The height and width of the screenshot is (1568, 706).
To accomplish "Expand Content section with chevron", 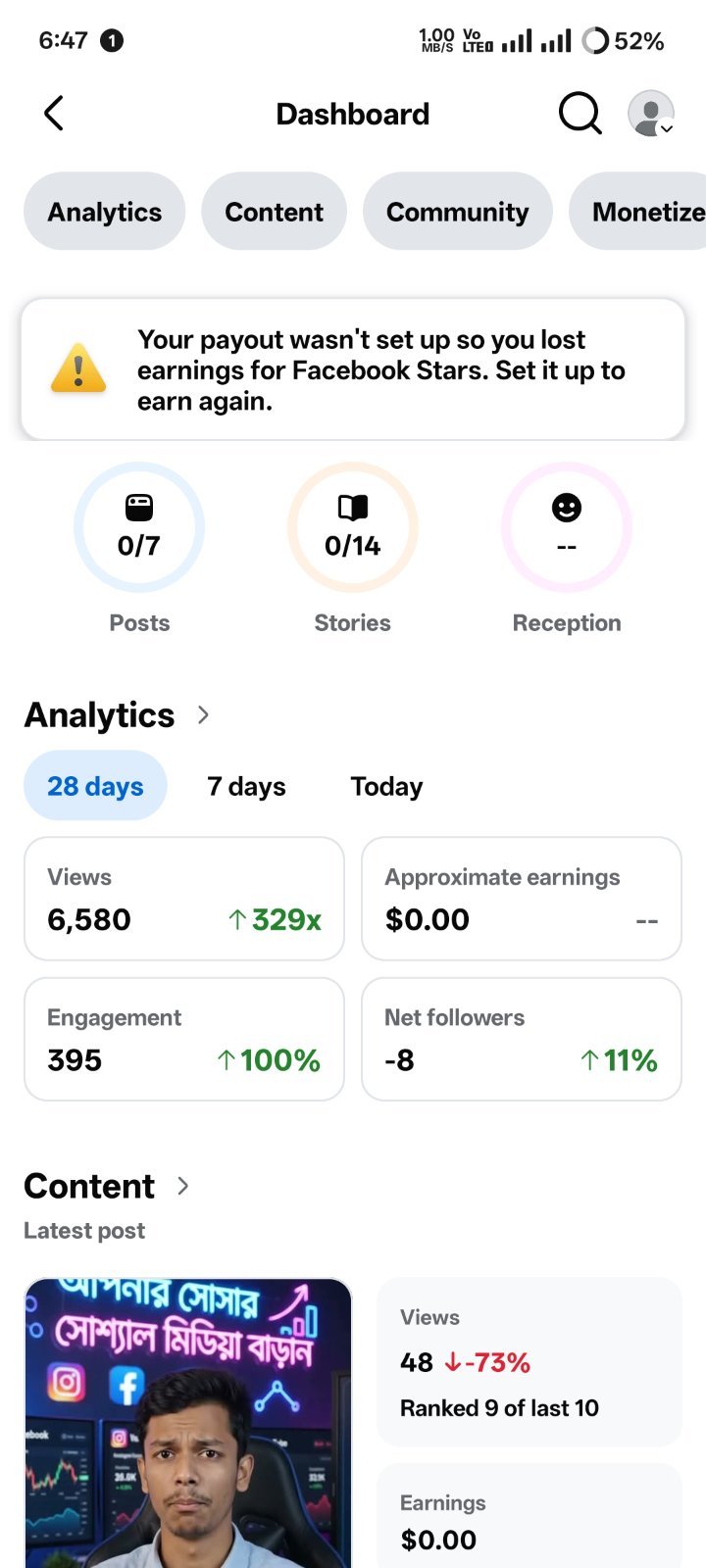I will click(x=182, y=1186).
